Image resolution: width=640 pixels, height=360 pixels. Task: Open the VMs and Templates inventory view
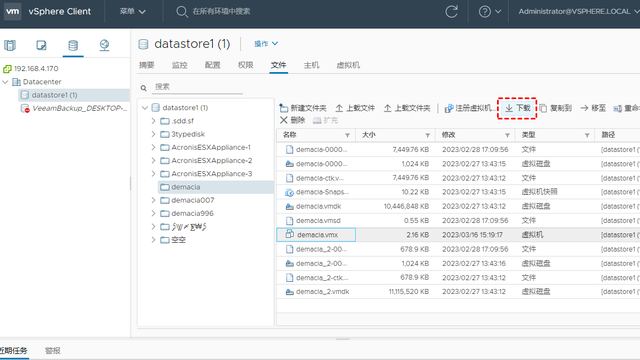[41, 45]
